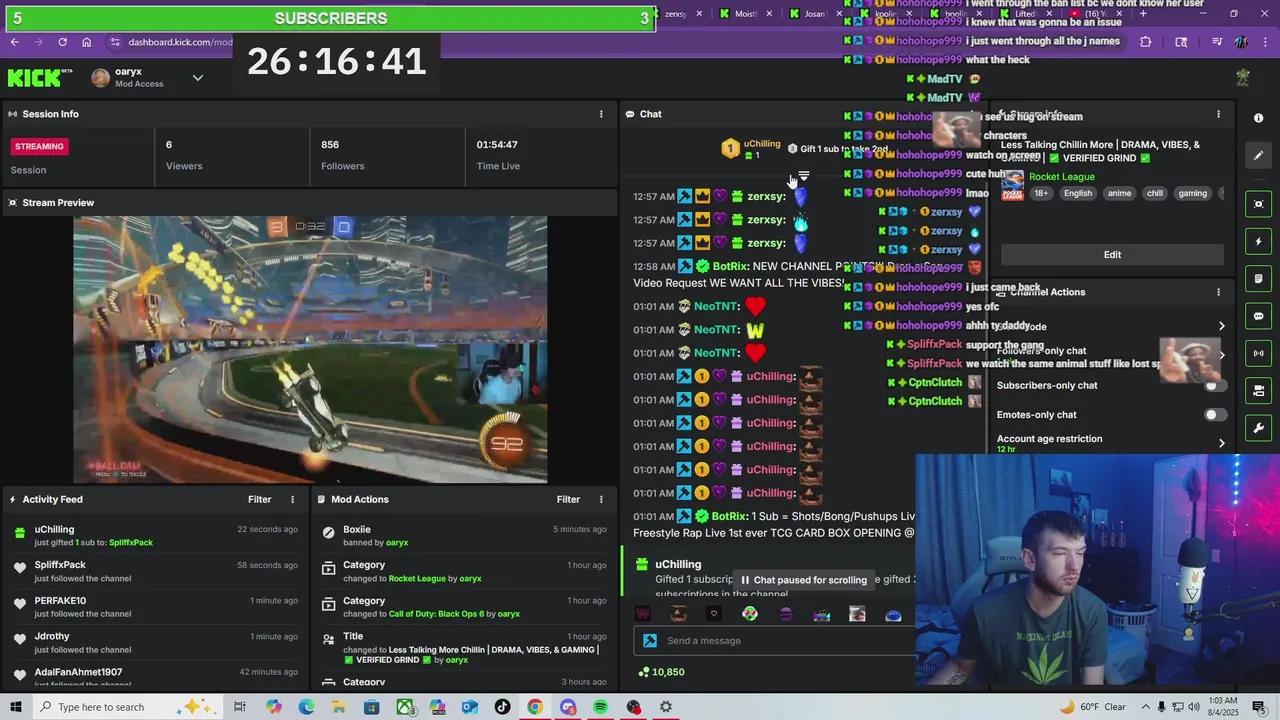The width and height of the screenshot is (1280, 720).
Task: Pick the blue button emote in emote bar
Action: 893,614
